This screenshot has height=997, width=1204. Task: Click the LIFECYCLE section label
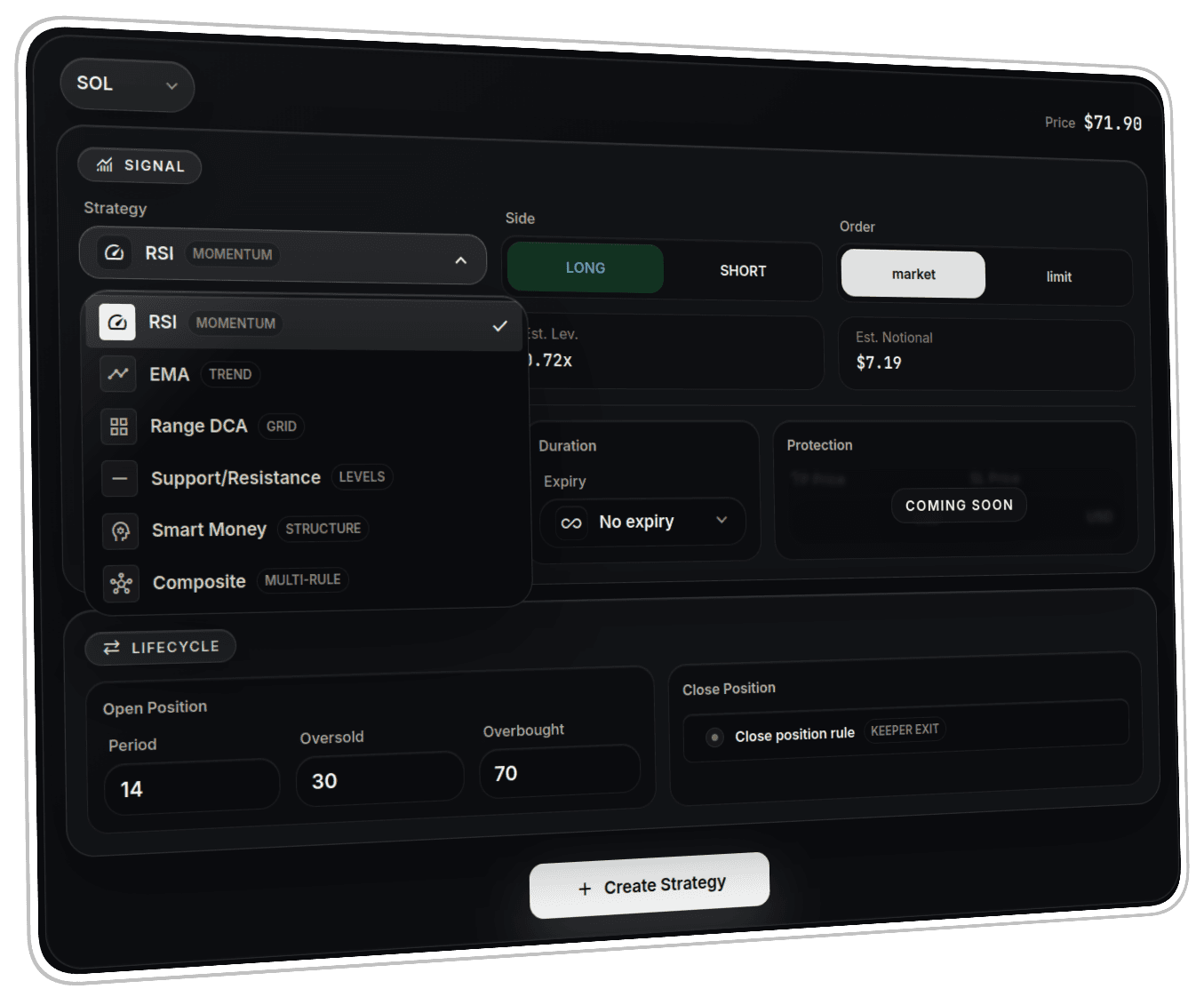click(x=175, y=647)
